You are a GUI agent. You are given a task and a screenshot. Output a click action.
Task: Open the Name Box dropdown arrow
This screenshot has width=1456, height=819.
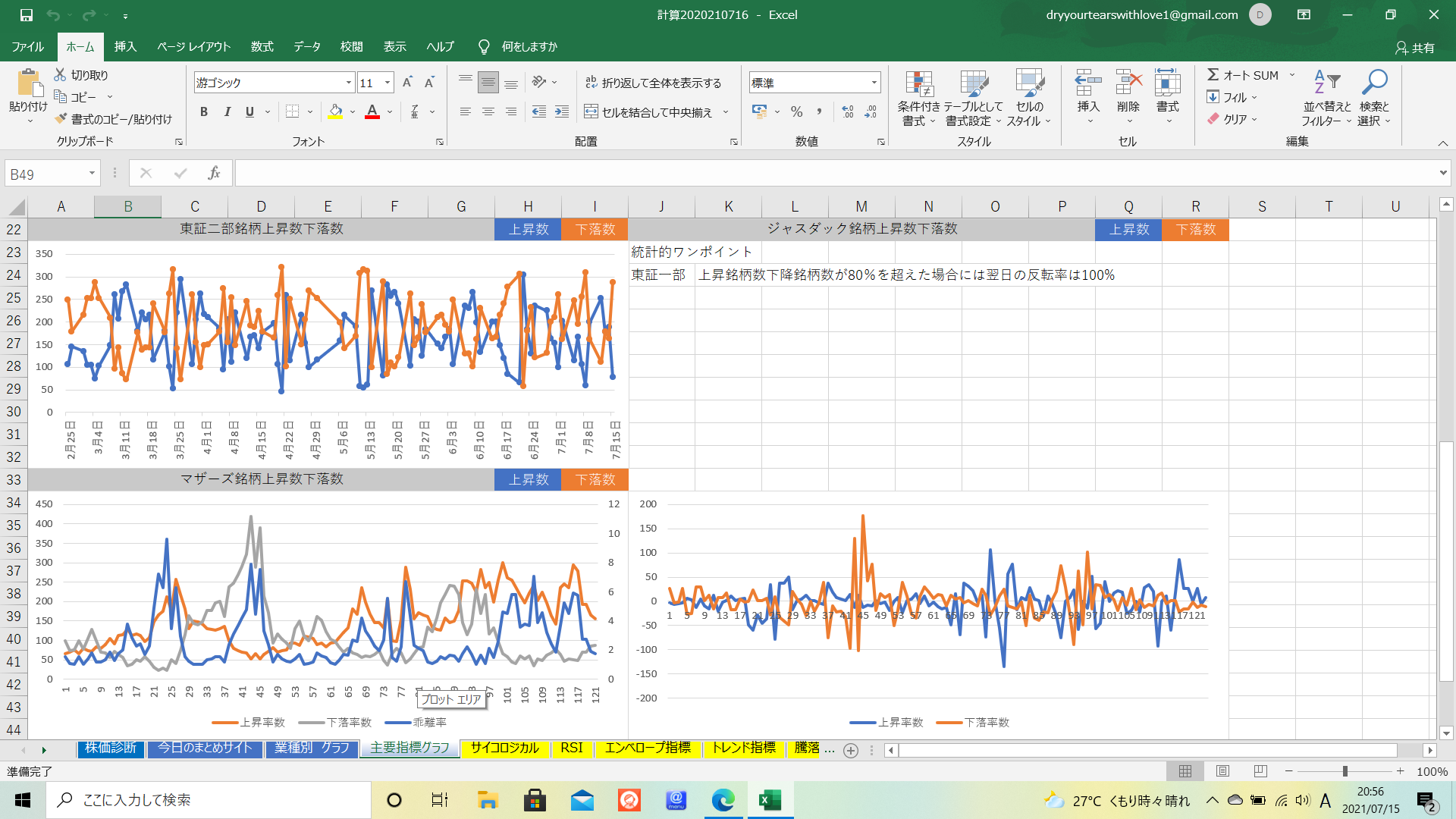(x=92, y=174)
